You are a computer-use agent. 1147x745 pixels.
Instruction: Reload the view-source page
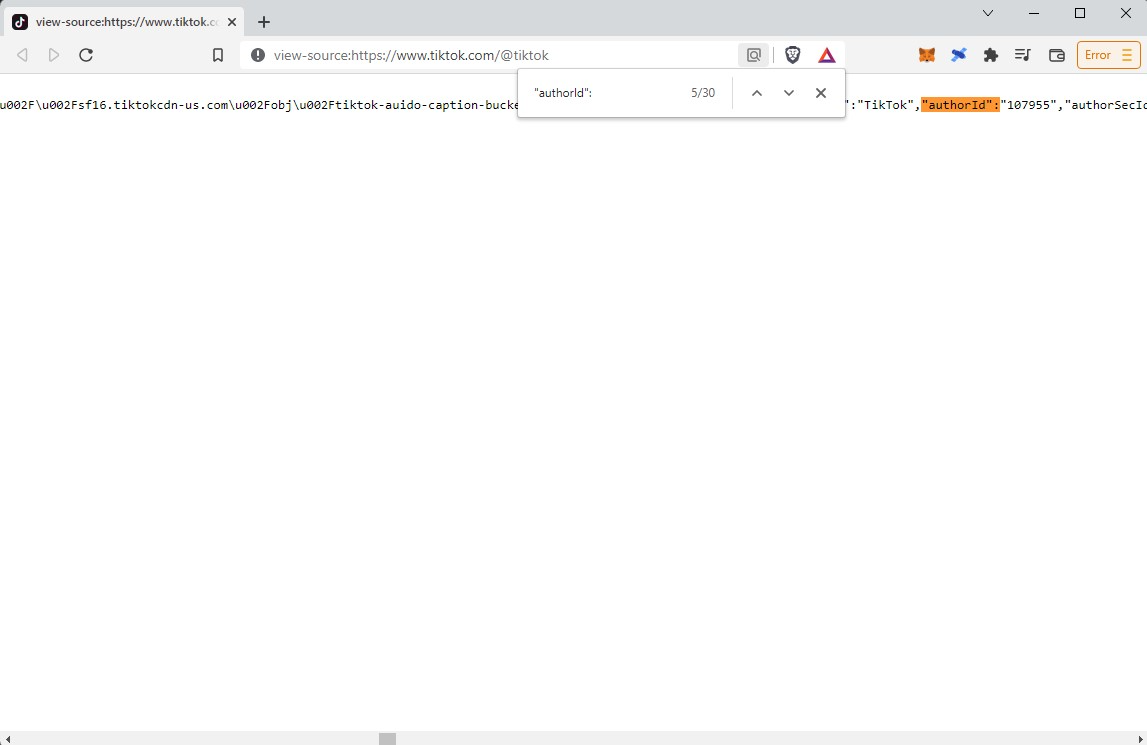click(x=86, y=55)
